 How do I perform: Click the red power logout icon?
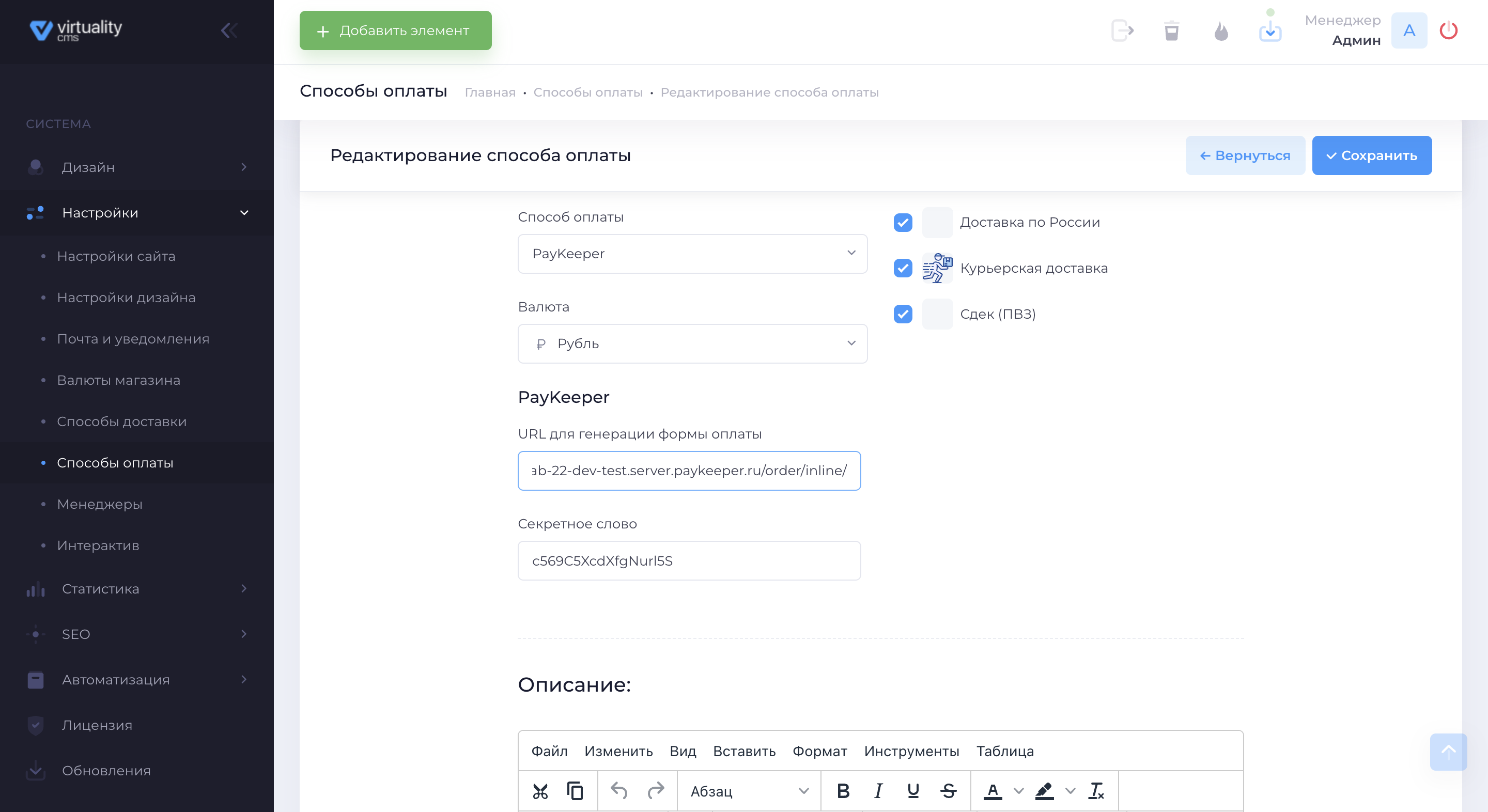(1448, 30)
